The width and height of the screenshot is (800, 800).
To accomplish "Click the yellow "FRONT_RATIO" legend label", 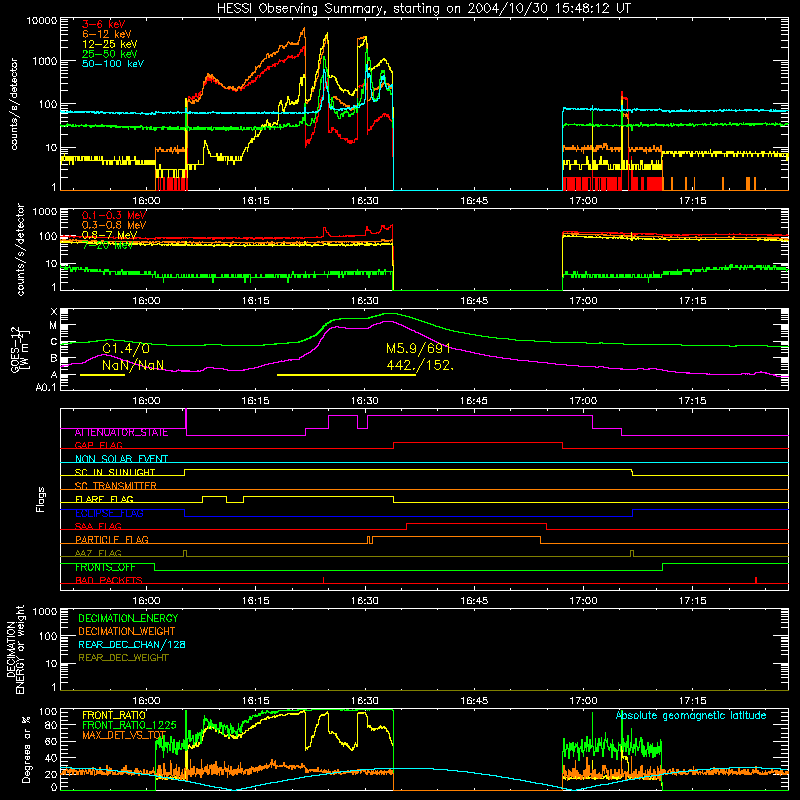I will (x=114, y=716).
